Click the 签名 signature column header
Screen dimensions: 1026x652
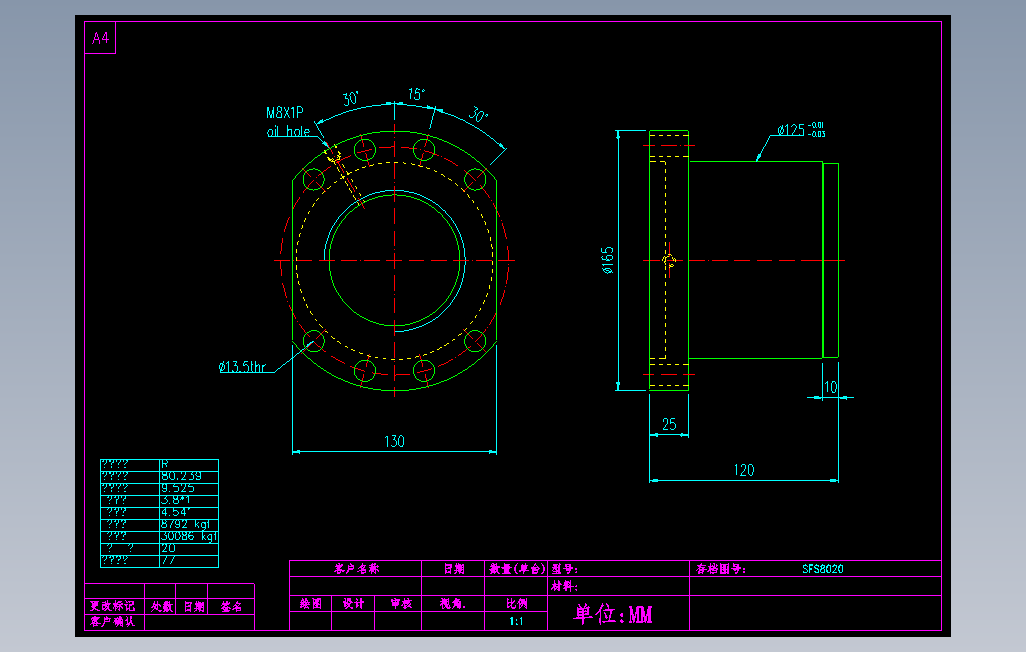tap(231, 607)
